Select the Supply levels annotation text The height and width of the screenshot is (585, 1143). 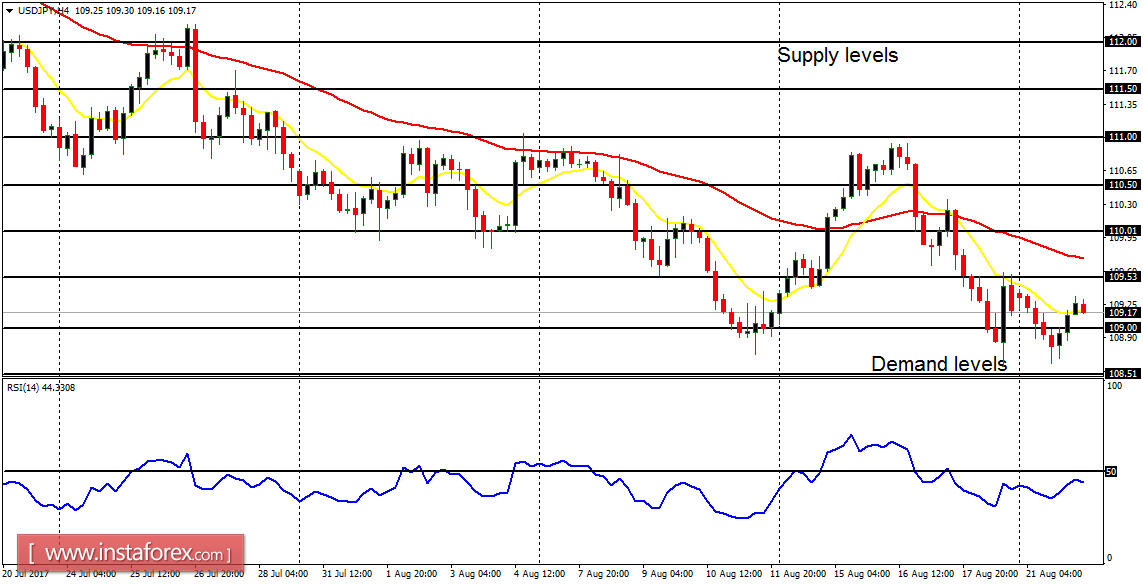click(837, 56)
